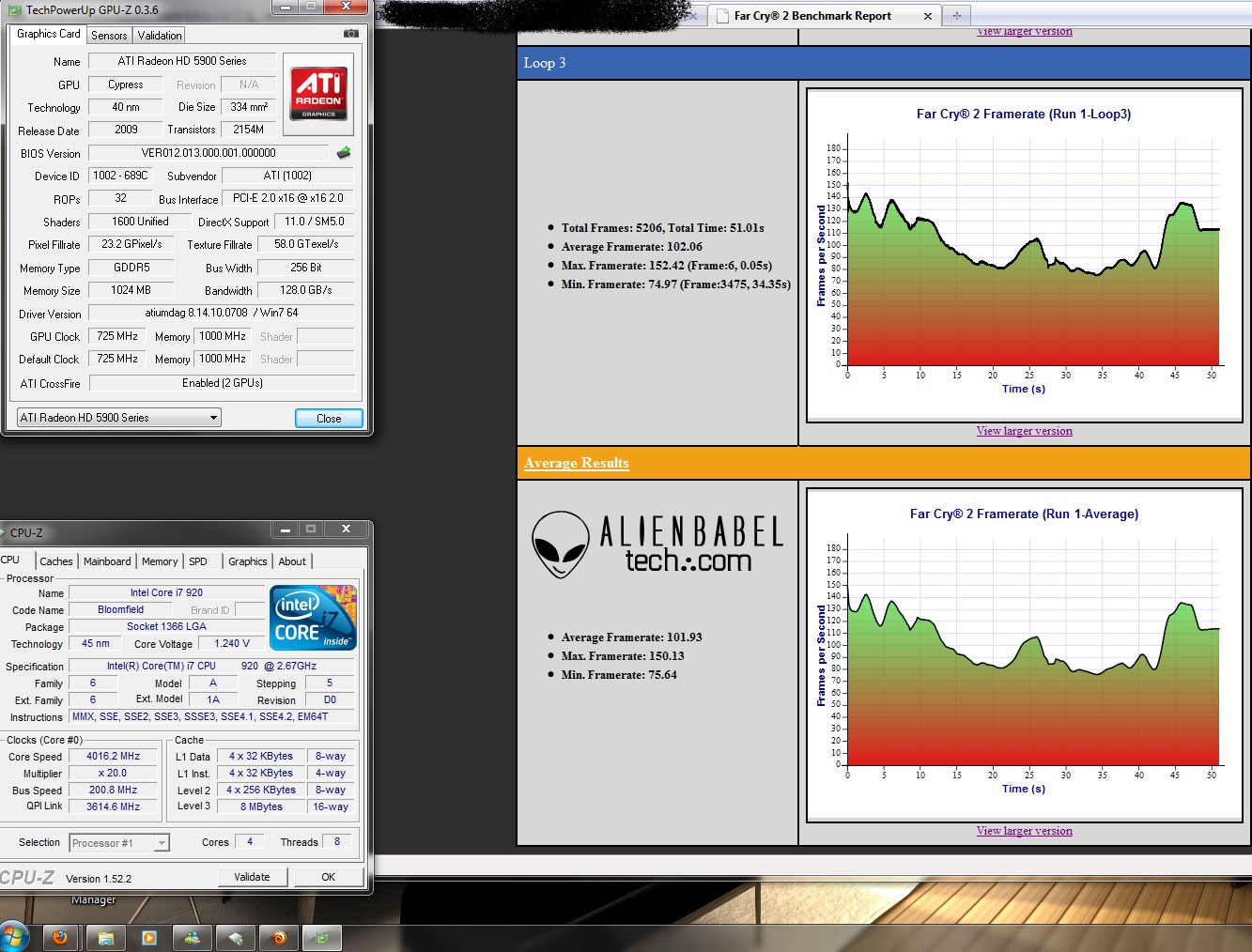Screen dimensions: 1252x952
Task: Click the Close button in GPU-Z
Action: pyautogui.click(x=329, y=419)
